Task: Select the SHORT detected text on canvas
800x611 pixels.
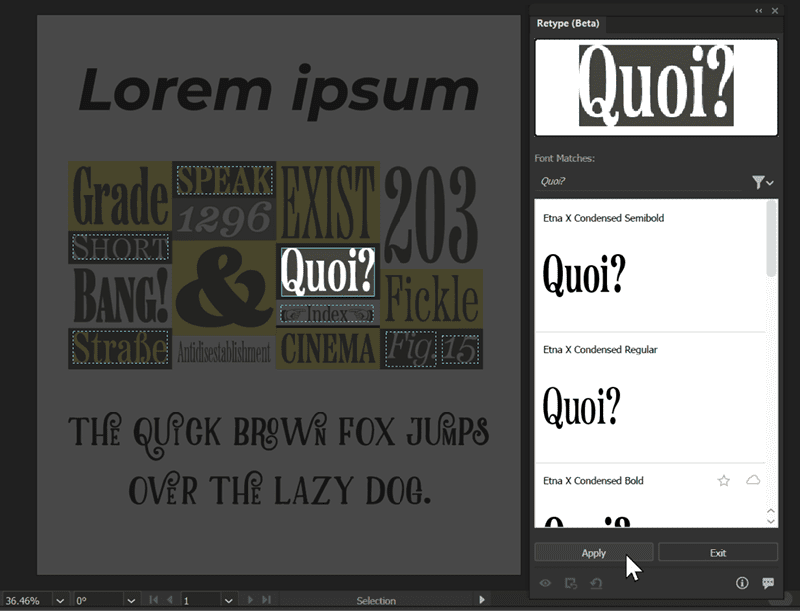Action: click(x=120, y=247)
